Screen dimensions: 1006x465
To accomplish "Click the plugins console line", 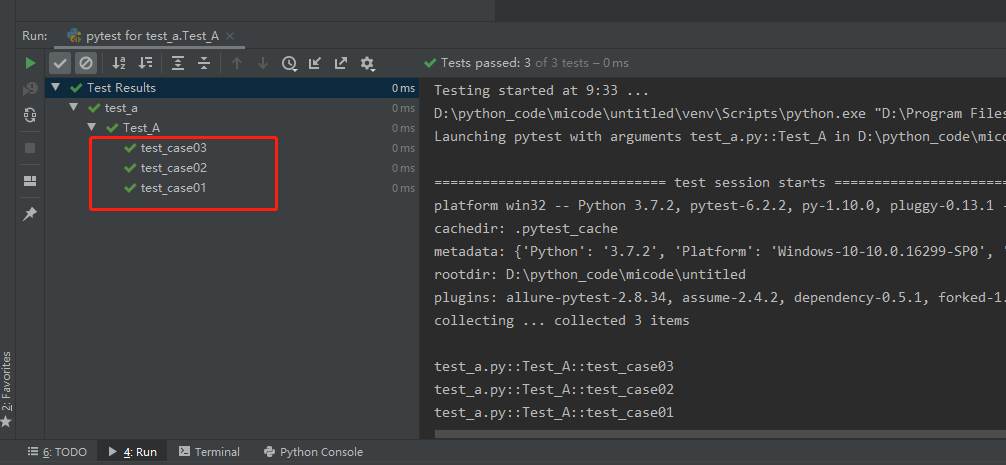I will click(x=720, y=298).
